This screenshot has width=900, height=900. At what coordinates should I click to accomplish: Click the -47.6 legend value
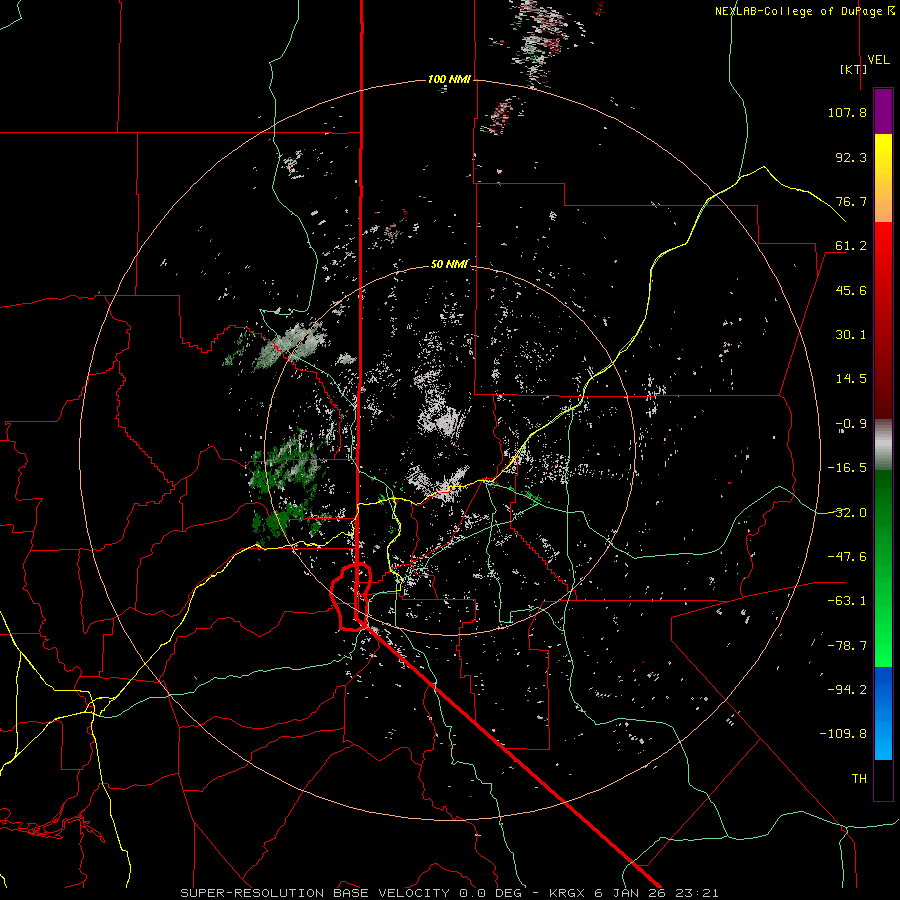pos(847,557)
